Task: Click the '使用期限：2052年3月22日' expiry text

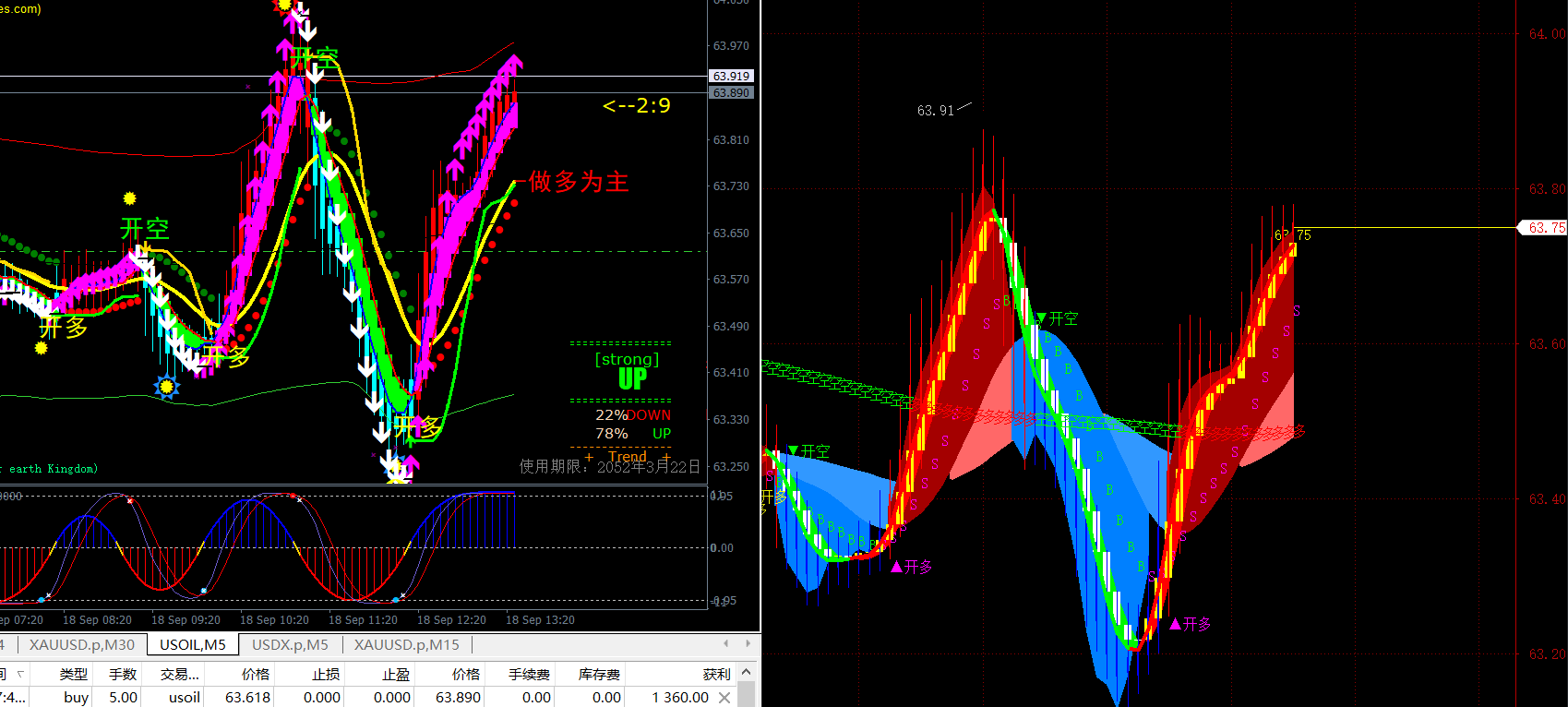Action: [x=610, y=467]
